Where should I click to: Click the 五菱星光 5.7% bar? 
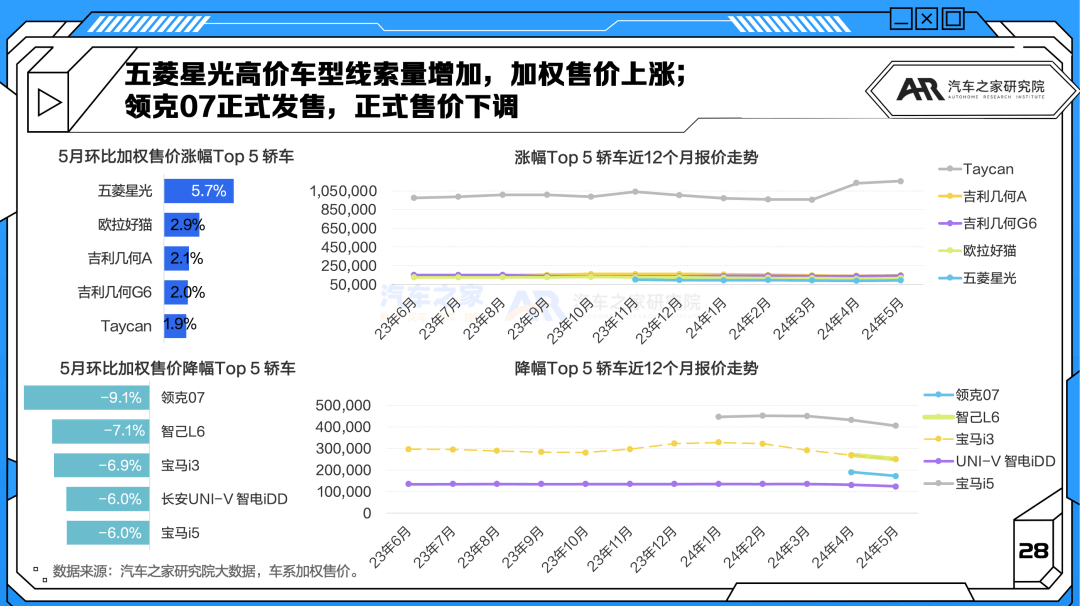pyautogui.click(x=199, y=191)
